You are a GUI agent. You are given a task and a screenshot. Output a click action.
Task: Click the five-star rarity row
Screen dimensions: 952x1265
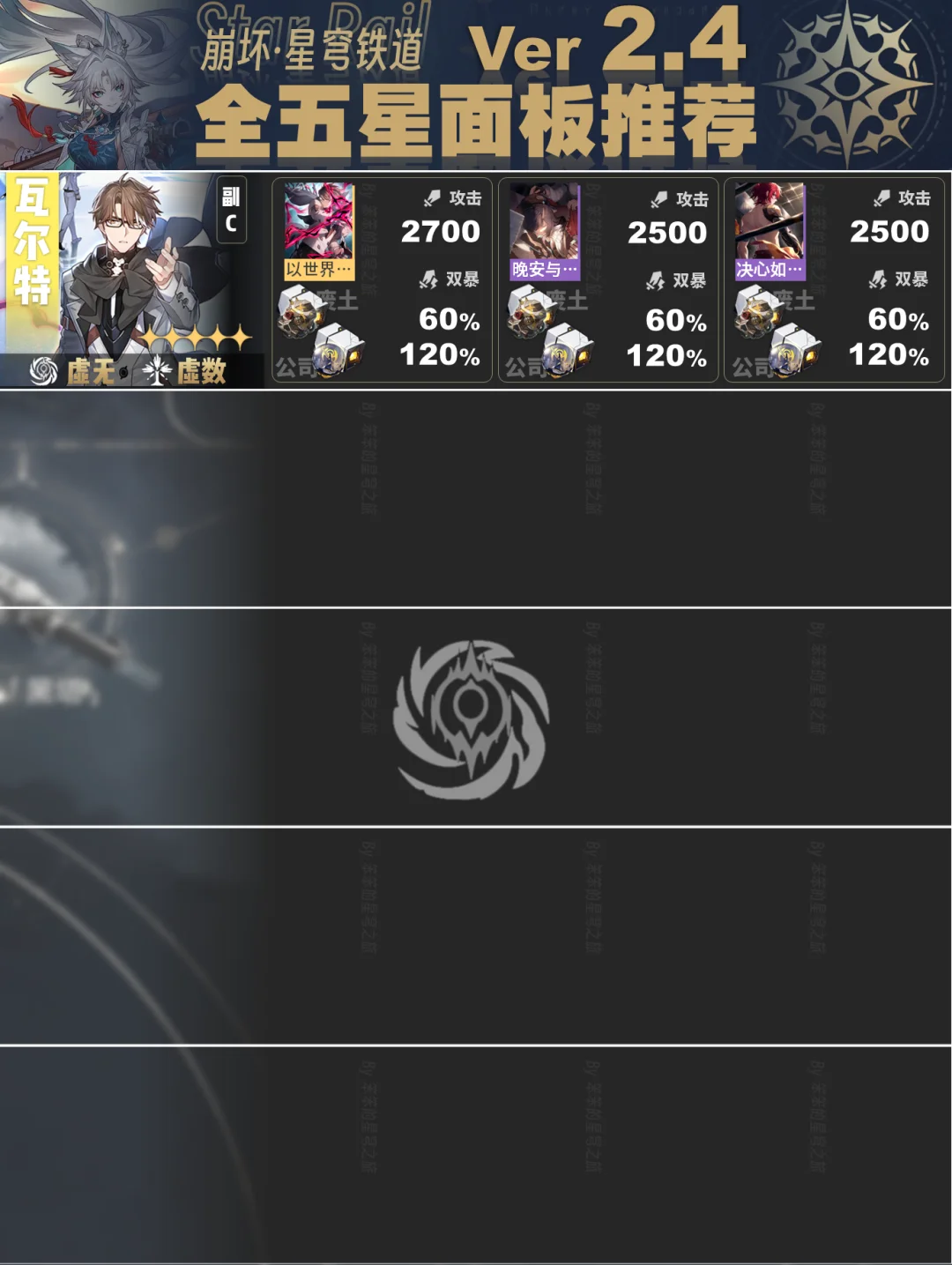pyautogui.click(x=197, y=339)
